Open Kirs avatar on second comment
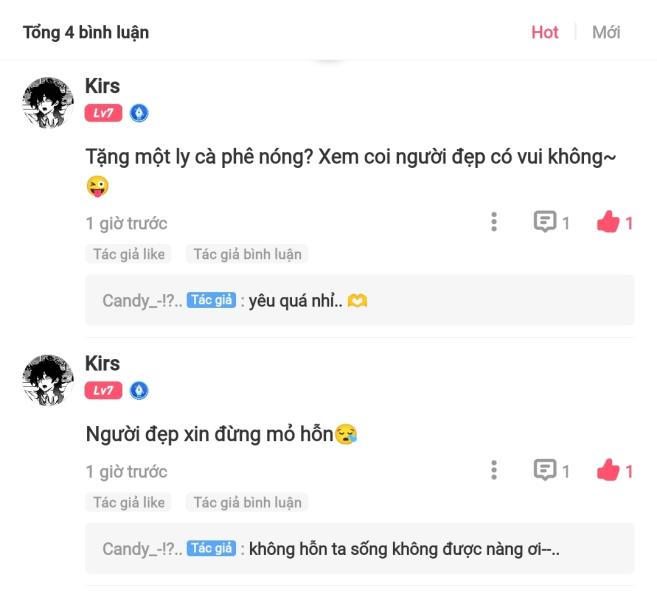Image resolution: width=657 pixels, height=600 pixels. tap(48, 380)
